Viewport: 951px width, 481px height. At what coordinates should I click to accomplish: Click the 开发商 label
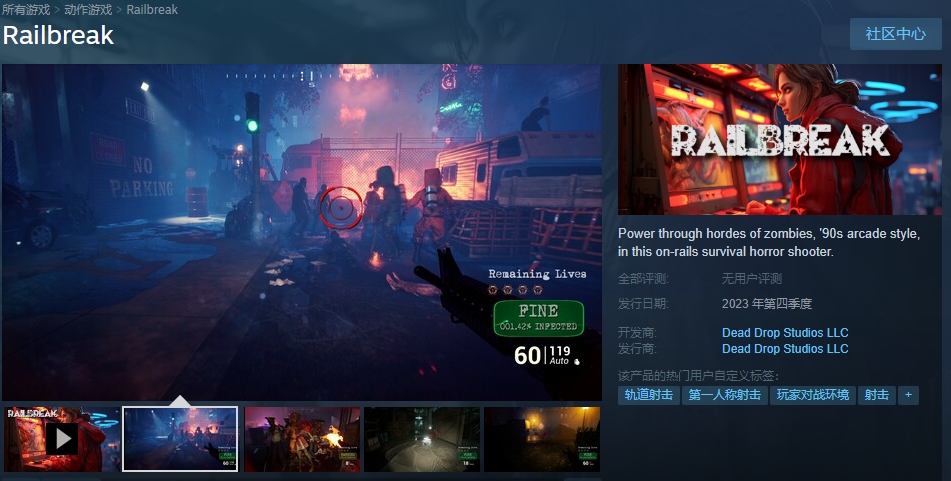[x=637, y=332]
